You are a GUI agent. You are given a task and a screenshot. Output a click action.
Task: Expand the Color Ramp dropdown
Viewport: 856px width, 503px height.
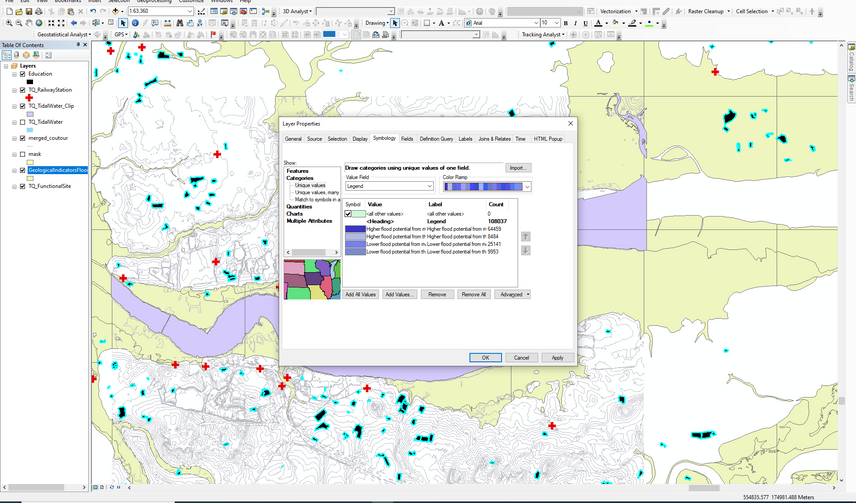tap(527, 186)
